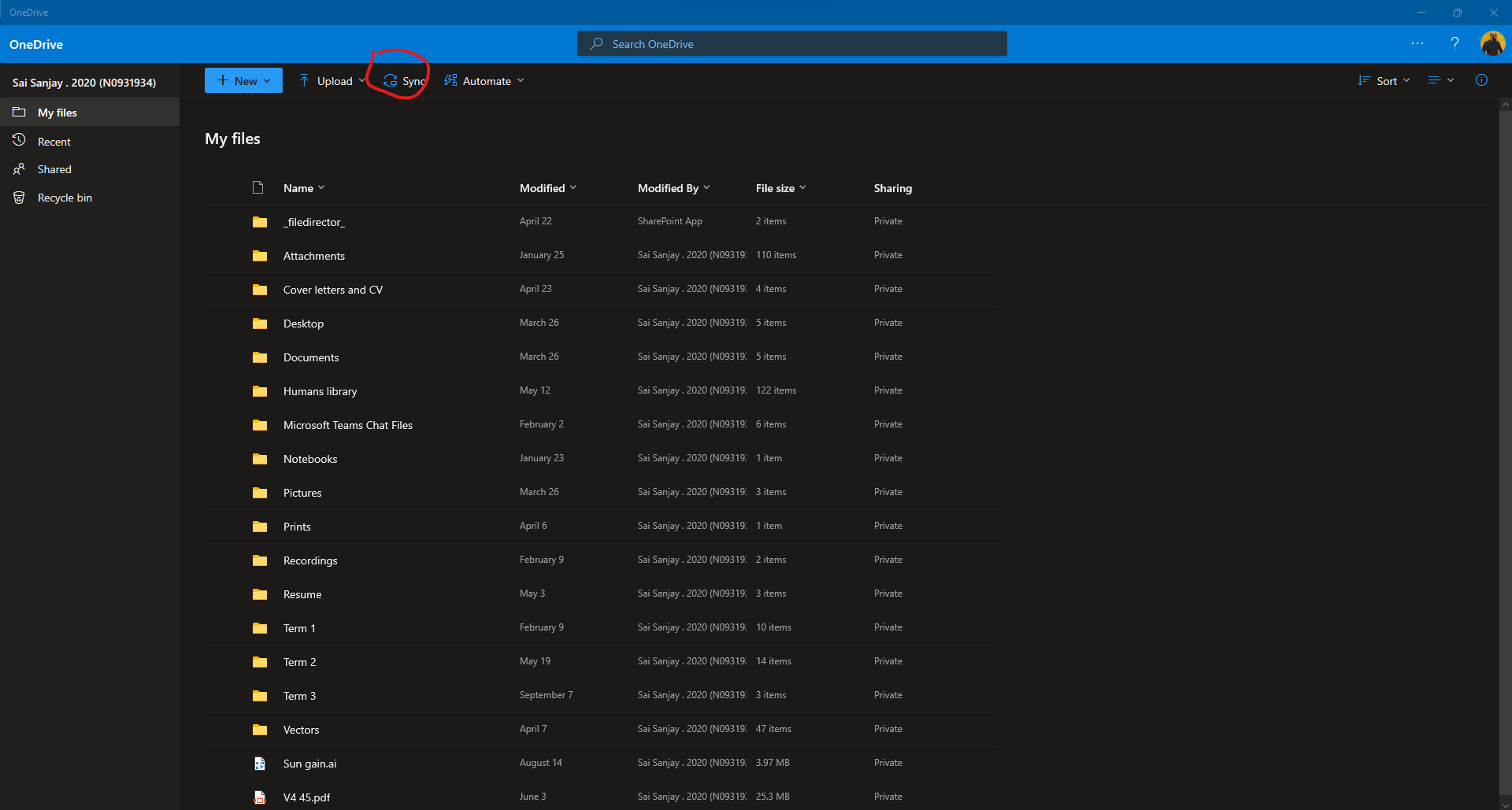
Task: Click the V4 45.pdf file icon
Action: [260, 797]
